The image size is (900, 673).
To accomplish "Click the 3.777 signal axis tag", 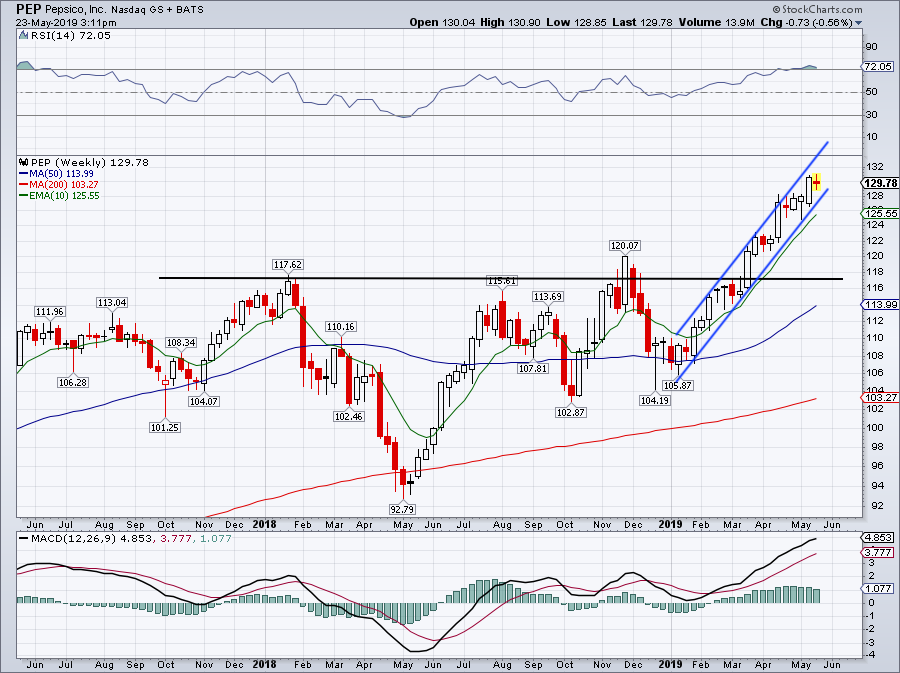I will coord(878,553).
